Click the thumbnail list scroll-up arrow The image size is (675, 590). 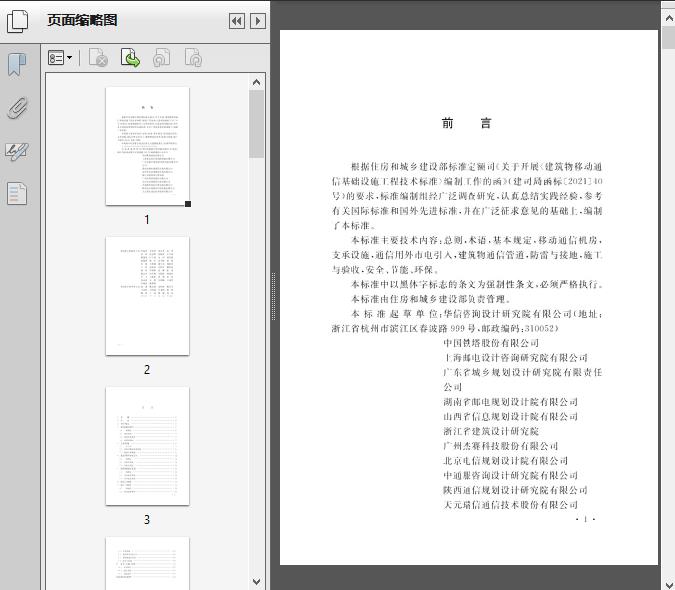(257, 82)
